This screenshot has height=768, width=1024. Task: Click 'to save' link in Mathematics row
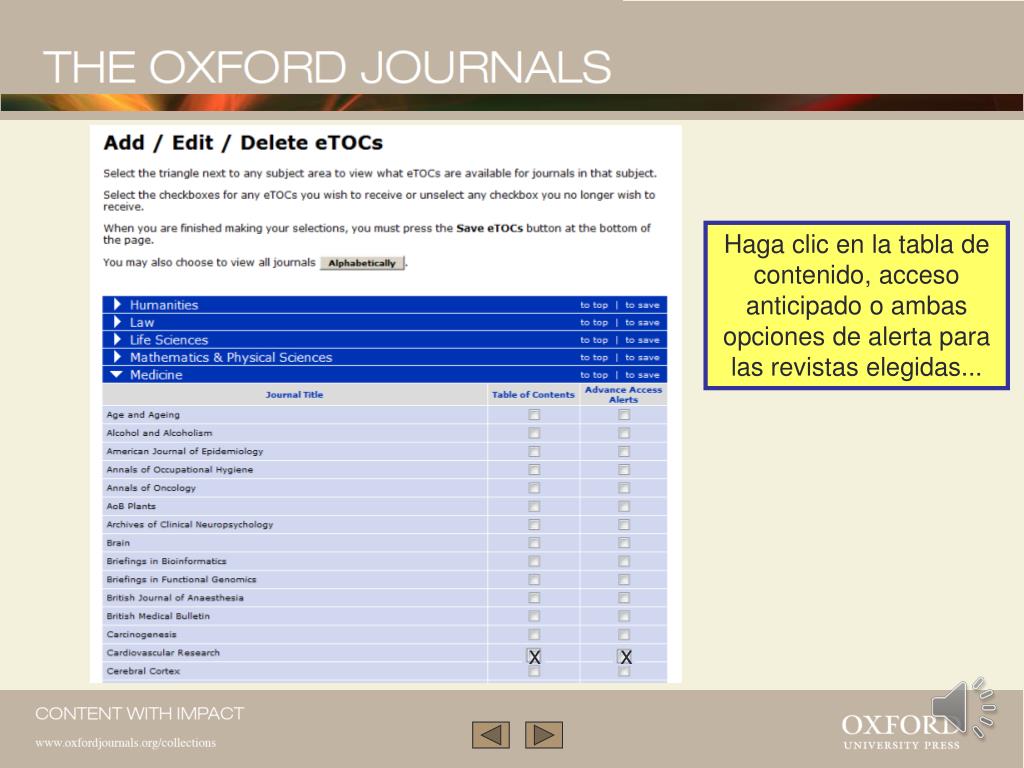[642, 358]
